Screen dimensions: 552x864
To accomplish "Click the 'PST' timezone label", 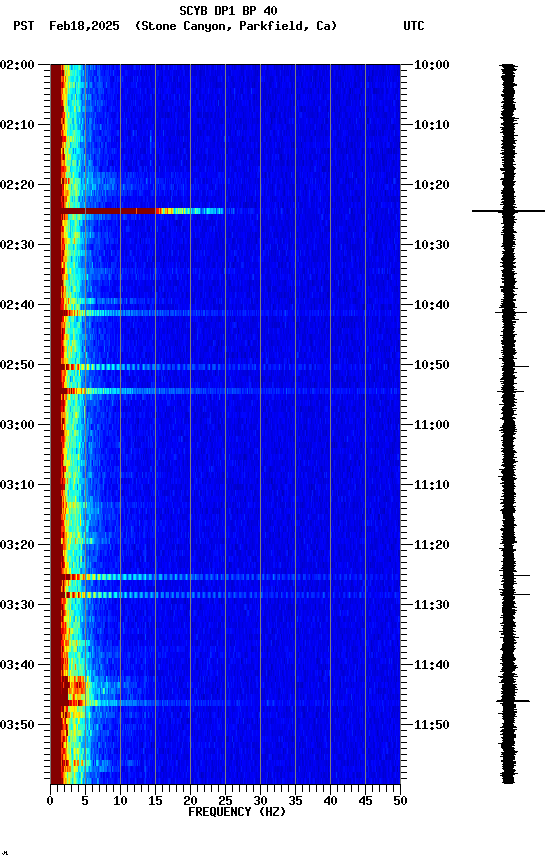I will click(x=24, y=26).
